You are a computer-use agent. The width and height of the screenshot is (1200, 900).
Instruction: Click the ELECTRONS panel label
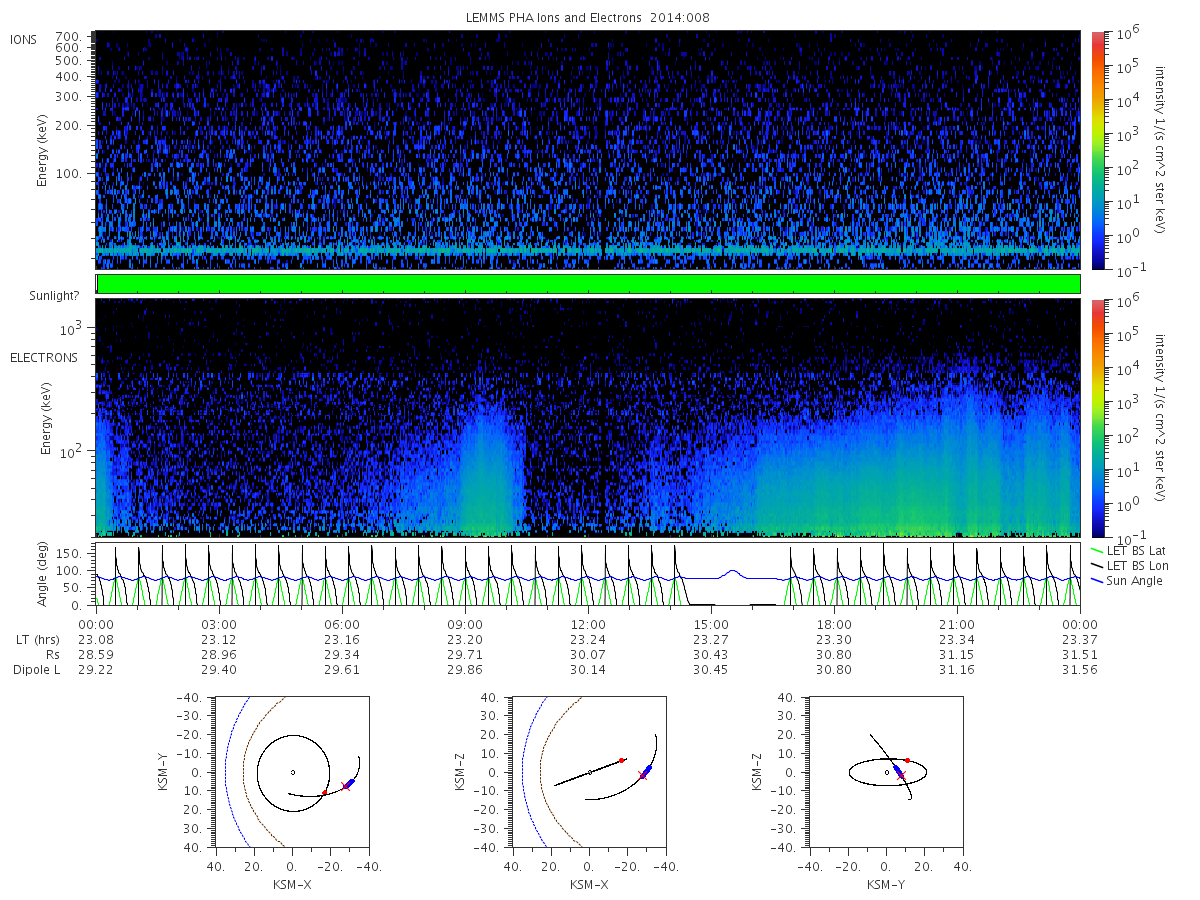pyautogui.click(x=43, y=357)
